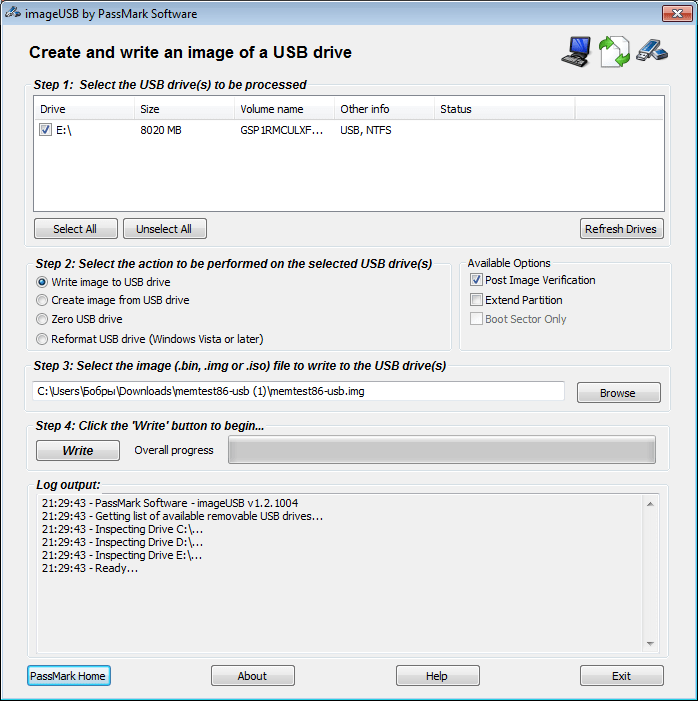Click log line 'Inspecting Drive E:\'

122,555
